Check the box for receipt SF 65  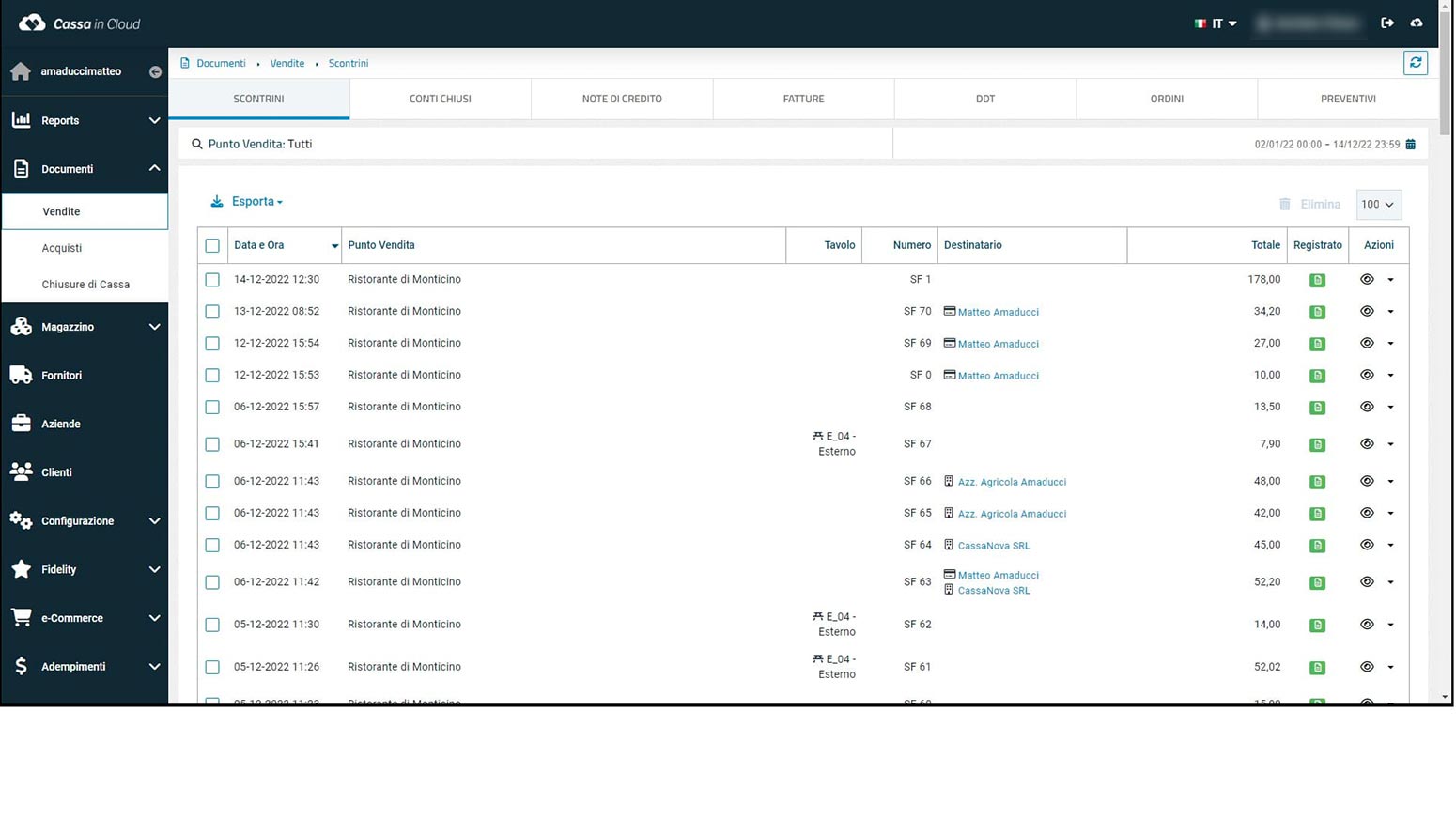212,514
